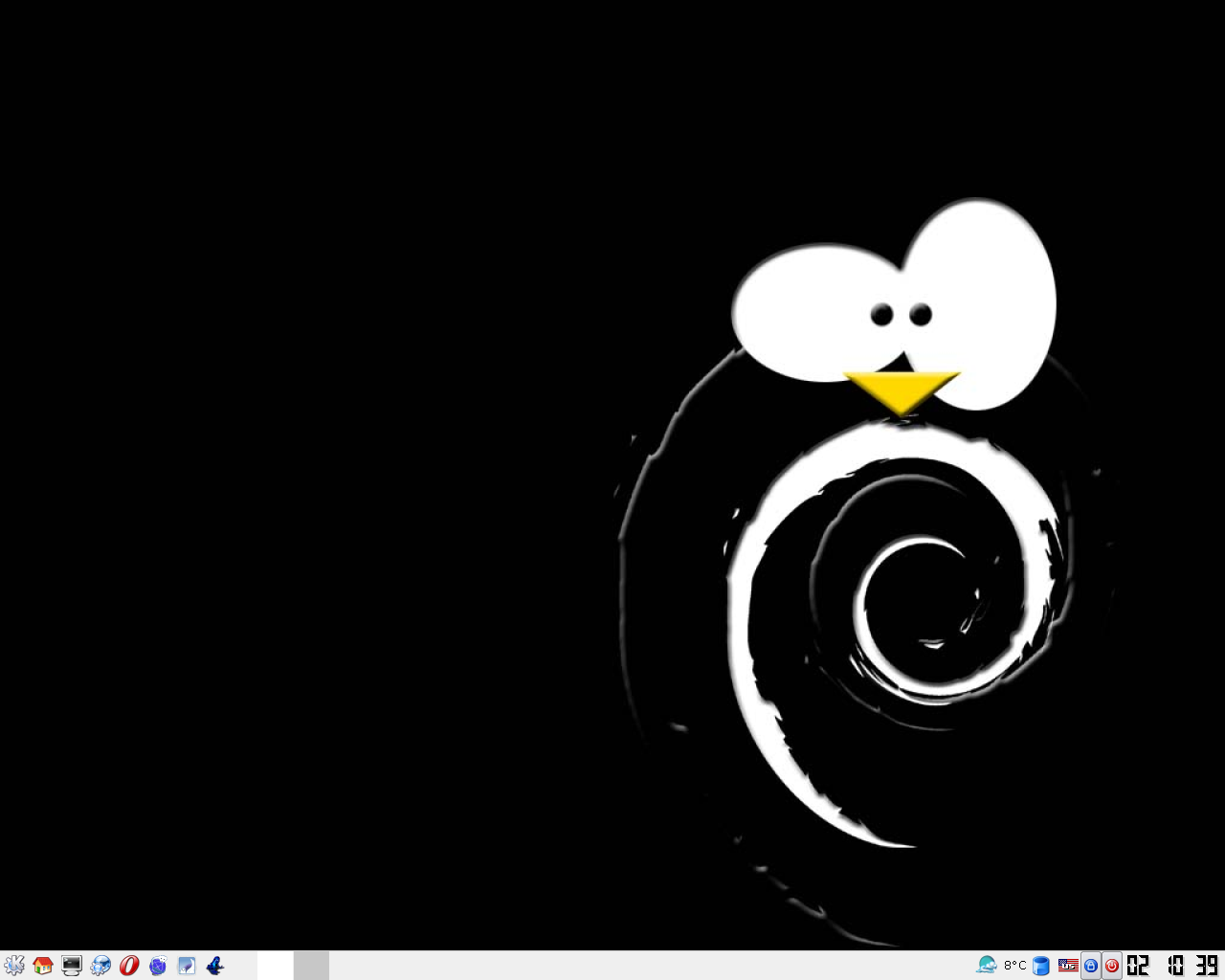Launch the Konsole terminal icon
1225x980 pixels.
[72, 966]
